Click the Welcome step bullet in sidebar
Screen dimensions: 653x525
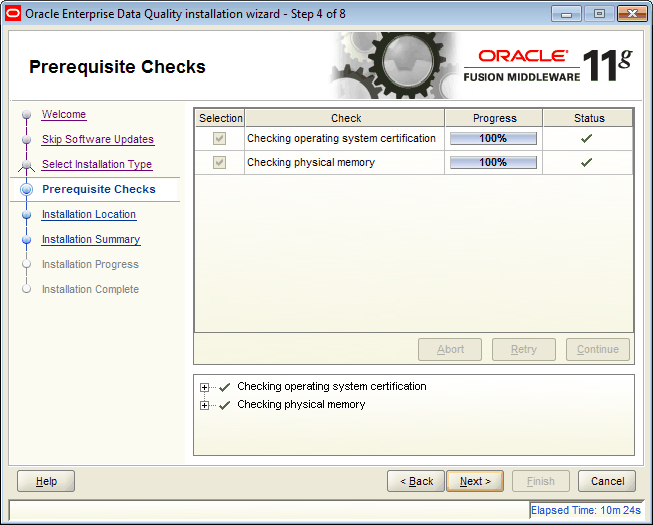pyautogui.click(x=27, y=114)
